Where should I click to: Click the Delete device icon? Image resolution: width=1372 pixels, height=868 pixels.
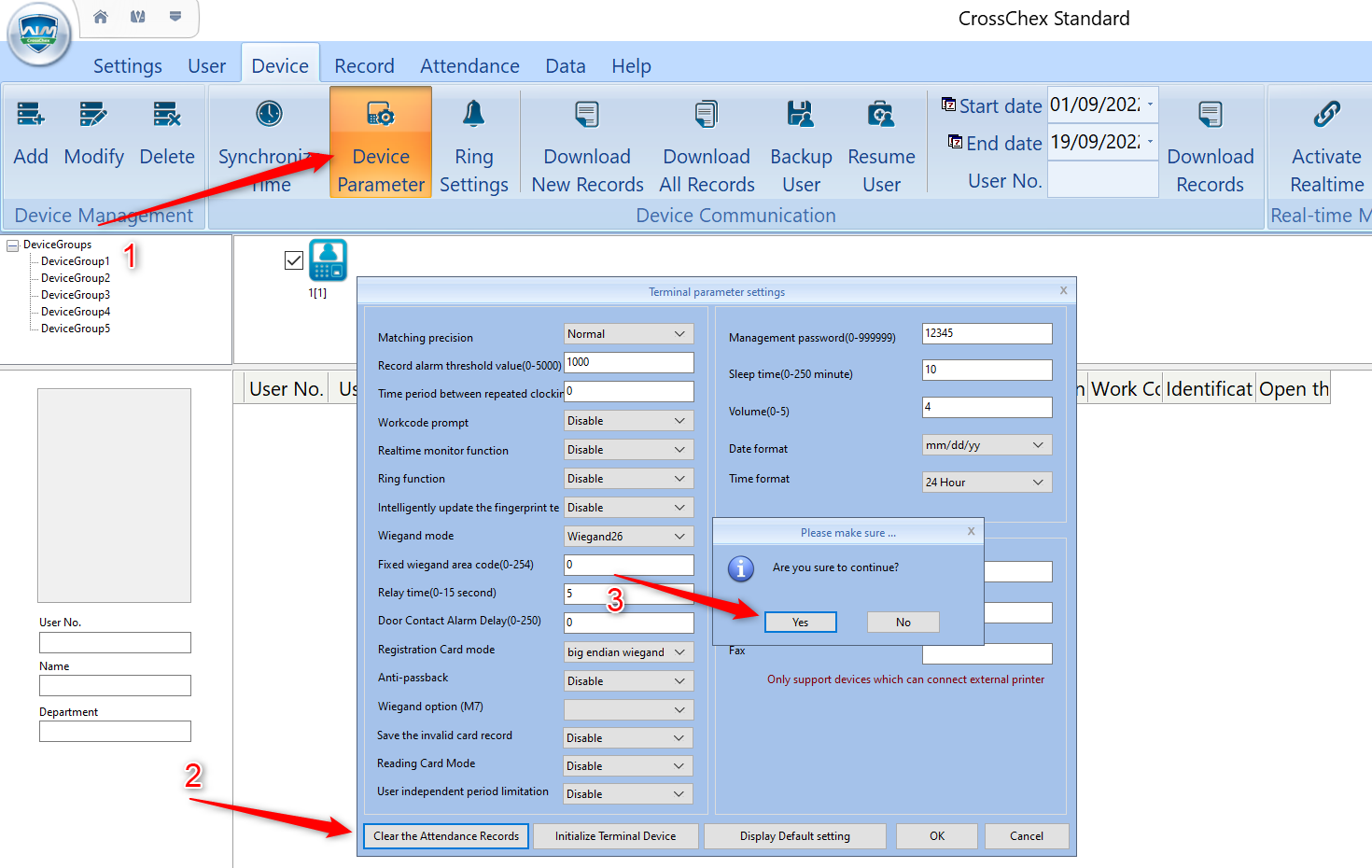pos(167,115)
